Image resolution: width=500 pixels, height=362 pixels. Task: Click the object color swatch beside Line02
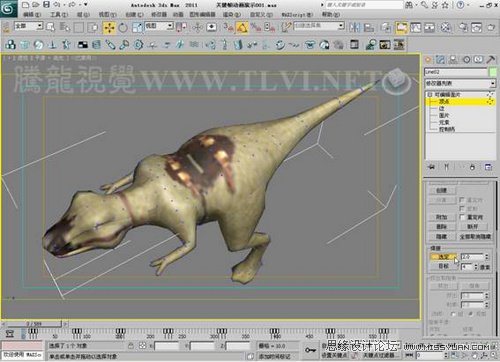tap(492, 72)
